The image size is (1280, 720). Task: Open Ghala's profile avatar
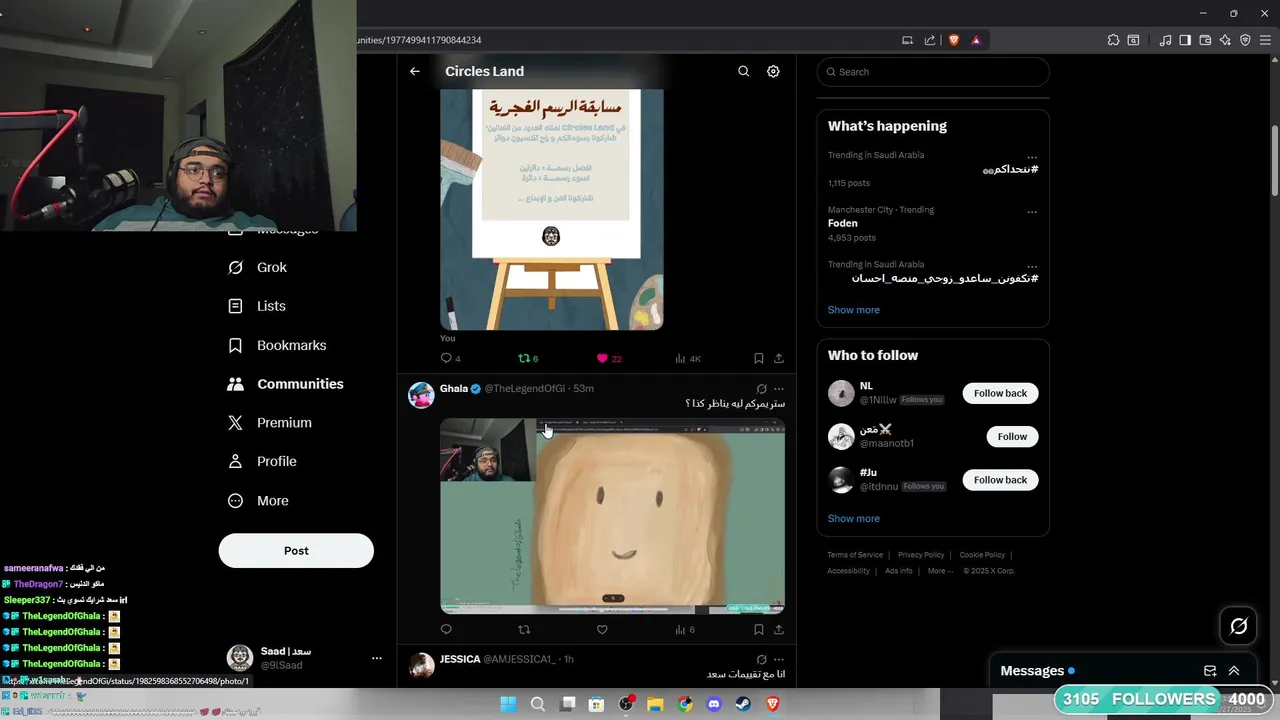point(421,395)
